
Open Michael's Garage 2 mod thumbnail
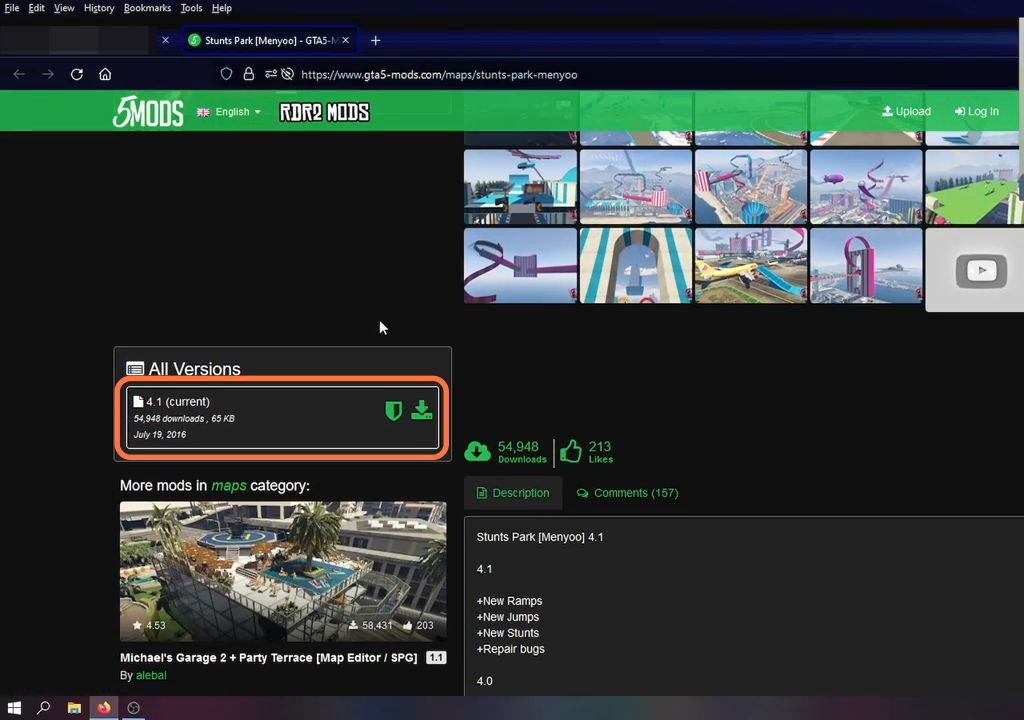283,572
